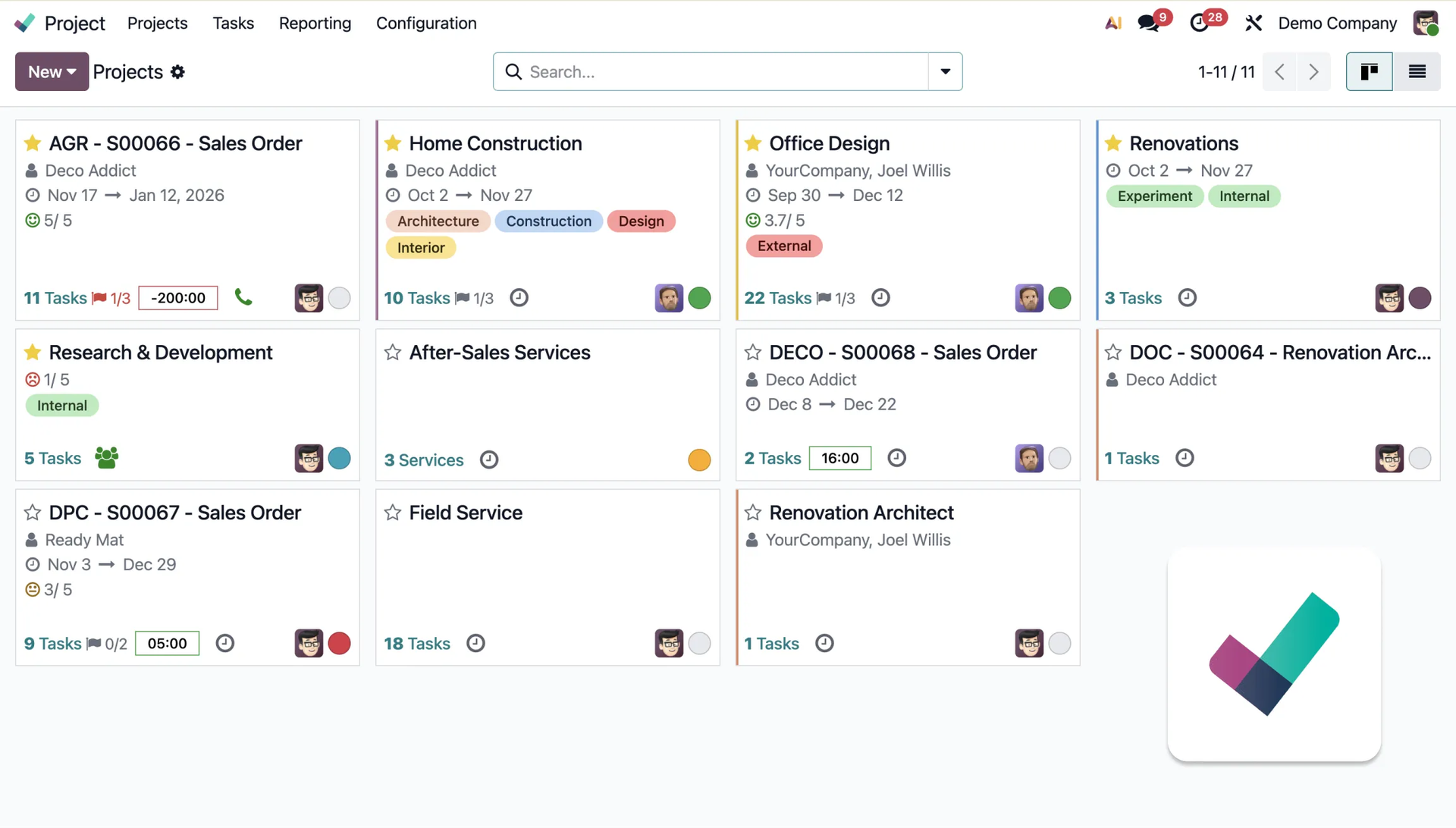
Task: Click the Architecture tag on Home Construction
Action: 438,221
